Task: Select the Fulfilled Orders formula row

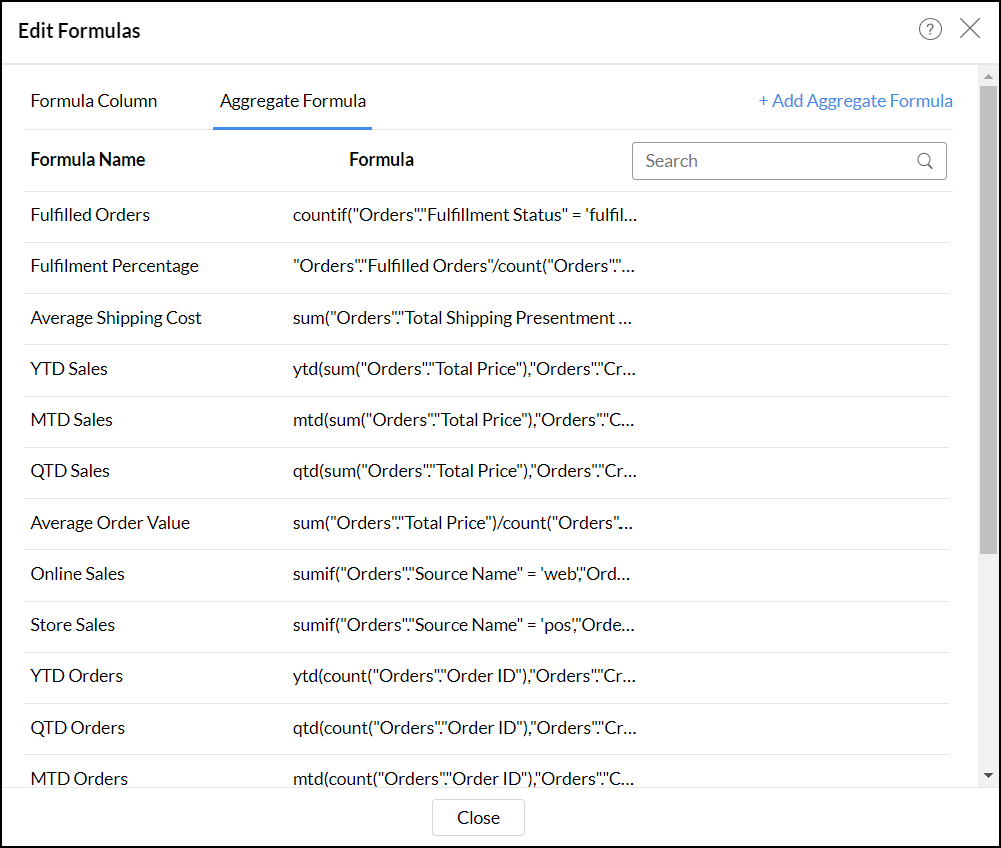Action: point(90,215)
